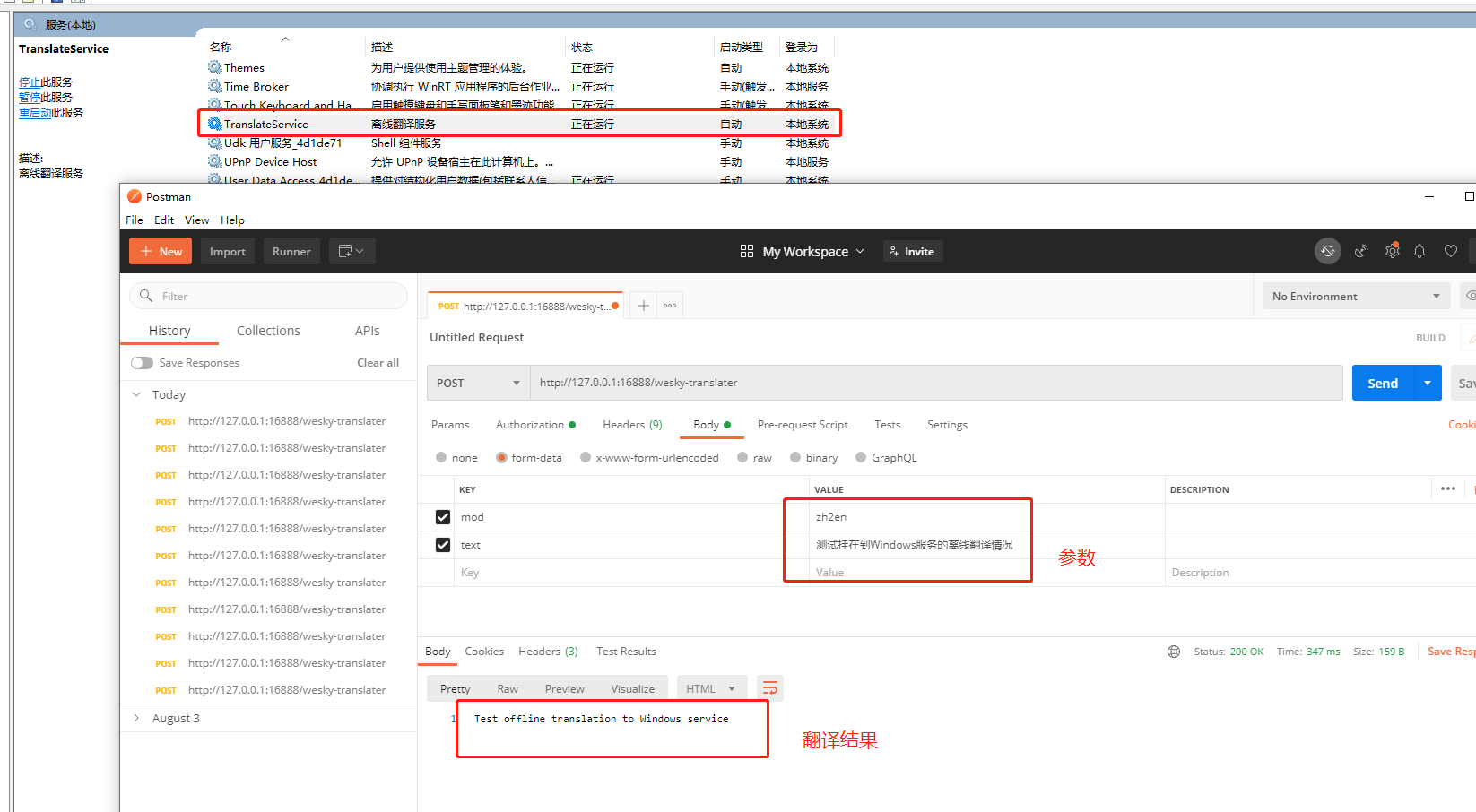Switch to the Collections tab
Viewport: 1476px width, 812px height.
coord(268,331)
